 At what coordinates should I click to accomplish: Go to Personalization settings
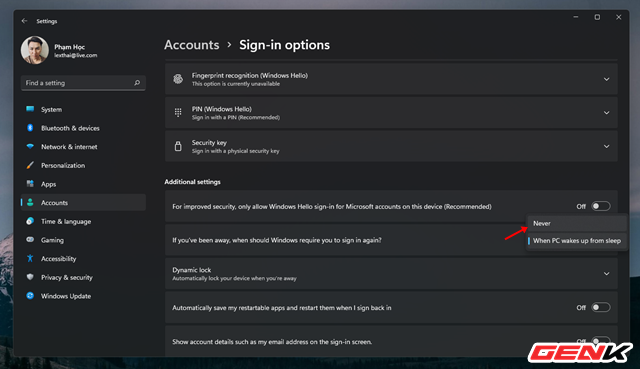point(83,165)
